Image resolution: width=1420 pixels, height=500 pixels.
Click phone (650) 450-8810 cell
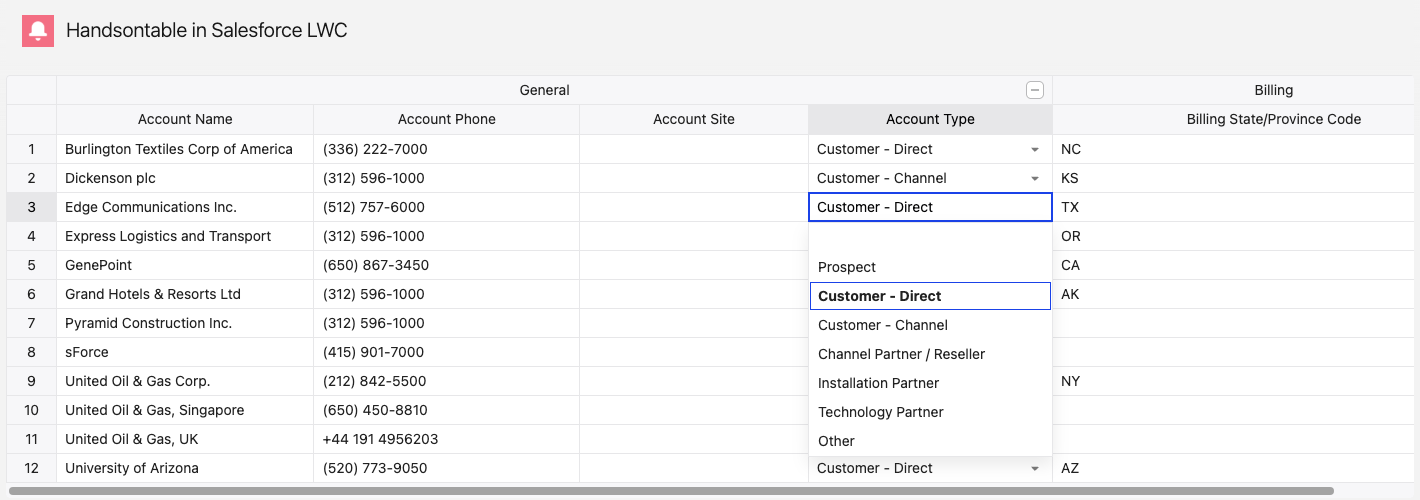pos(447,410)
